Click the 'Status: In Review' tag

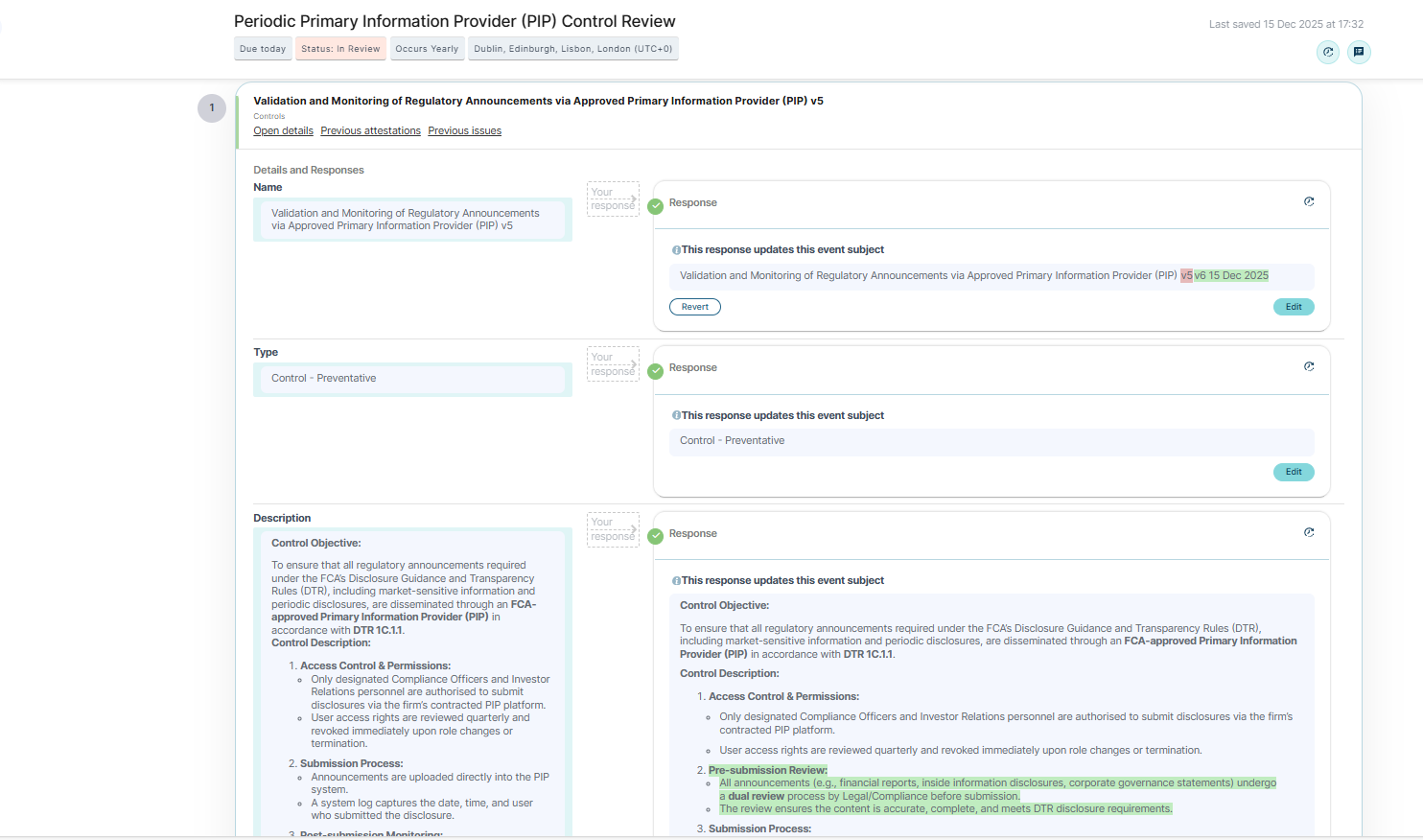pos(340,49)
